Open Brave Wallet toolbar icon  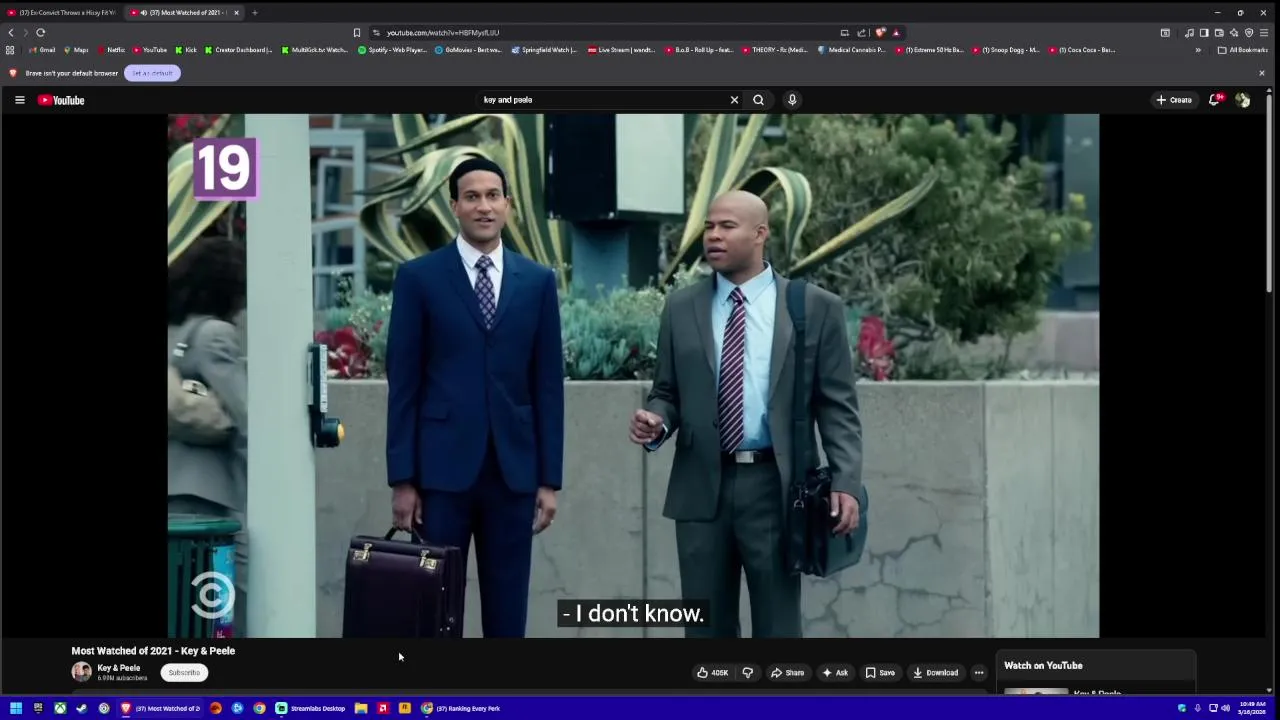[x=1219, y=33]
